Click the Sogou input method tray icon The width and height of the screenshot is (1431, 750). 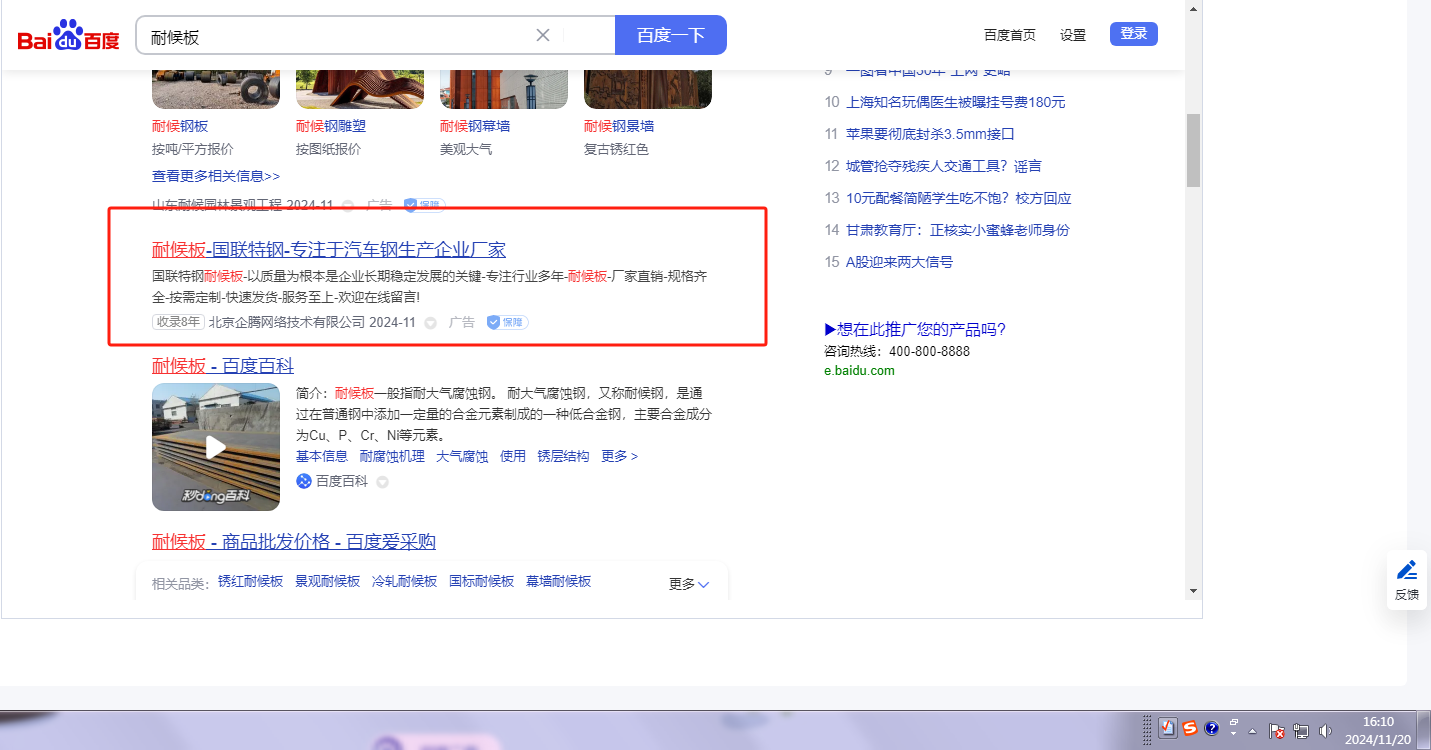(1190, 728)
